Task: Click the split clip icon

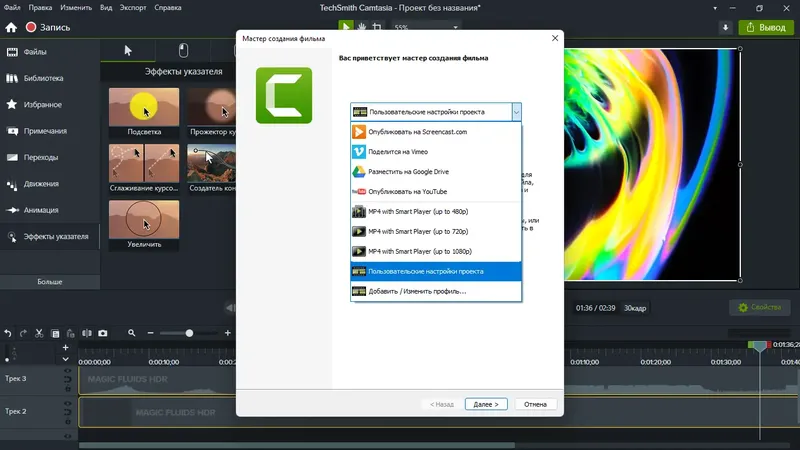Action: pos(87,333)
